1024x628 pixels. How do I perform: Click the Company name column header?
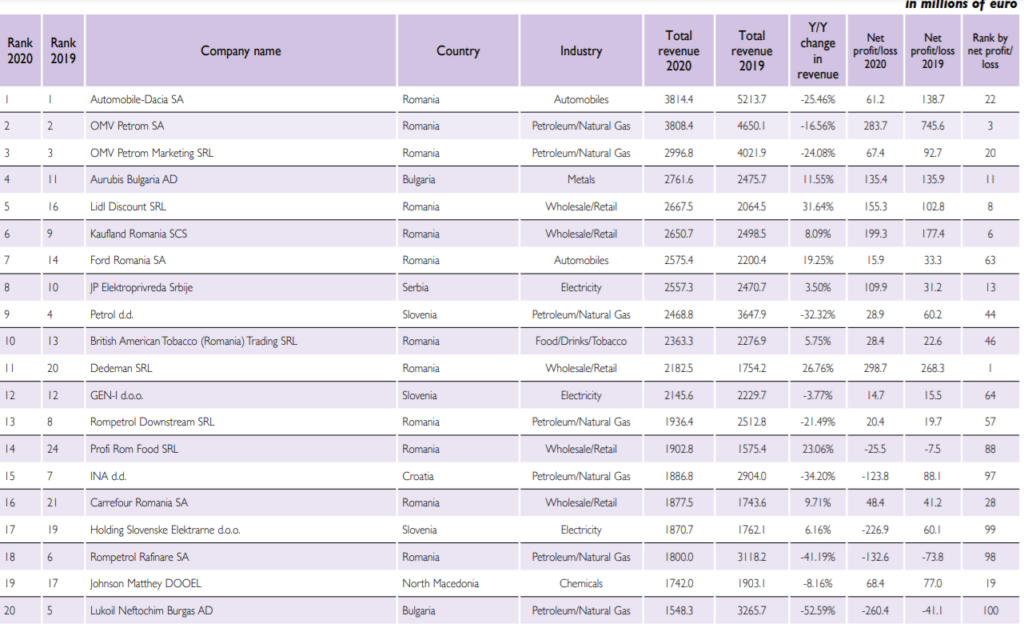[240, 51]
